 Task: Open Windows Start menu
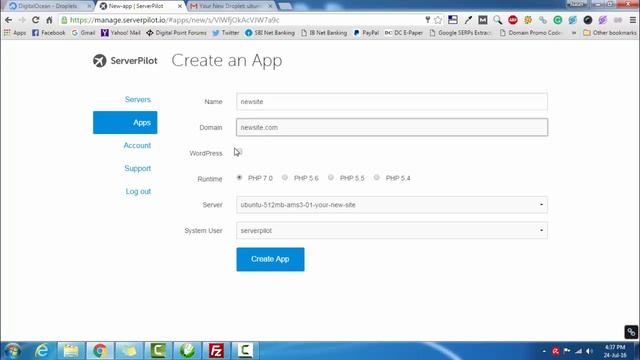tap(12, 351)
